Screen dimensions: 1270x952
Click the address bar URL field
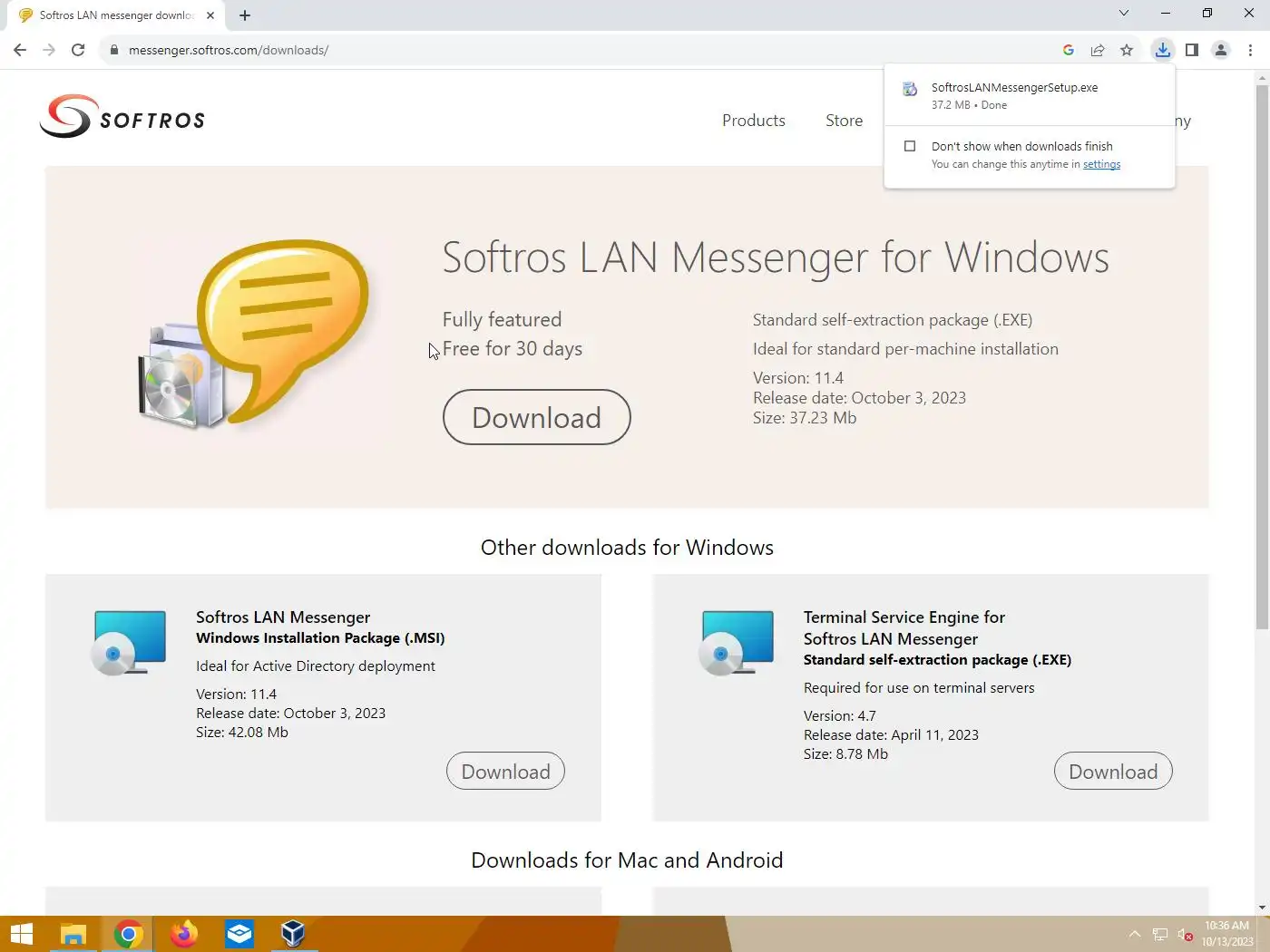581,50
